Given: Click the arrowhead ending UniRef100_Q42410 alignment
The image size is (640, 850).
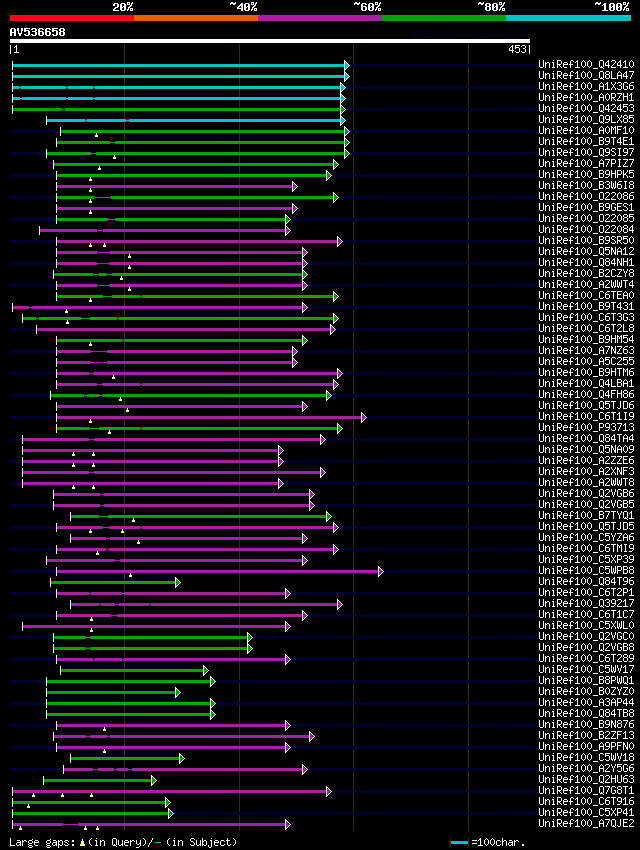Looking at the screenshot, I should point(347,66).
